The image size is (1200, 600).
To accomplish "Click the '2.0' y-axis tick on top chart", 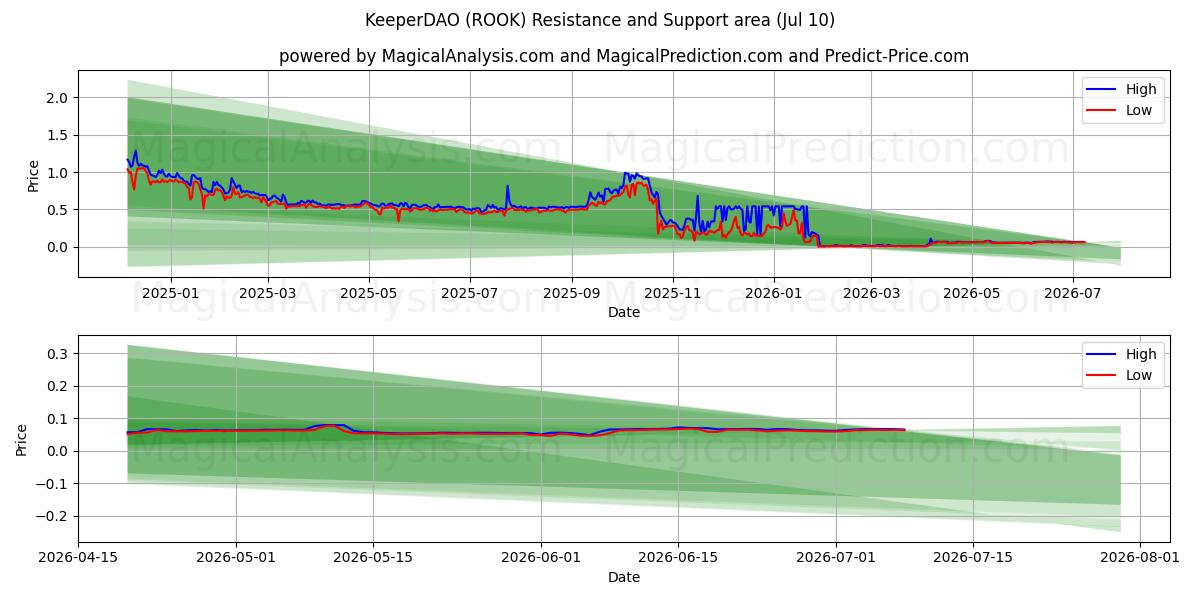I will click(59, 98).
